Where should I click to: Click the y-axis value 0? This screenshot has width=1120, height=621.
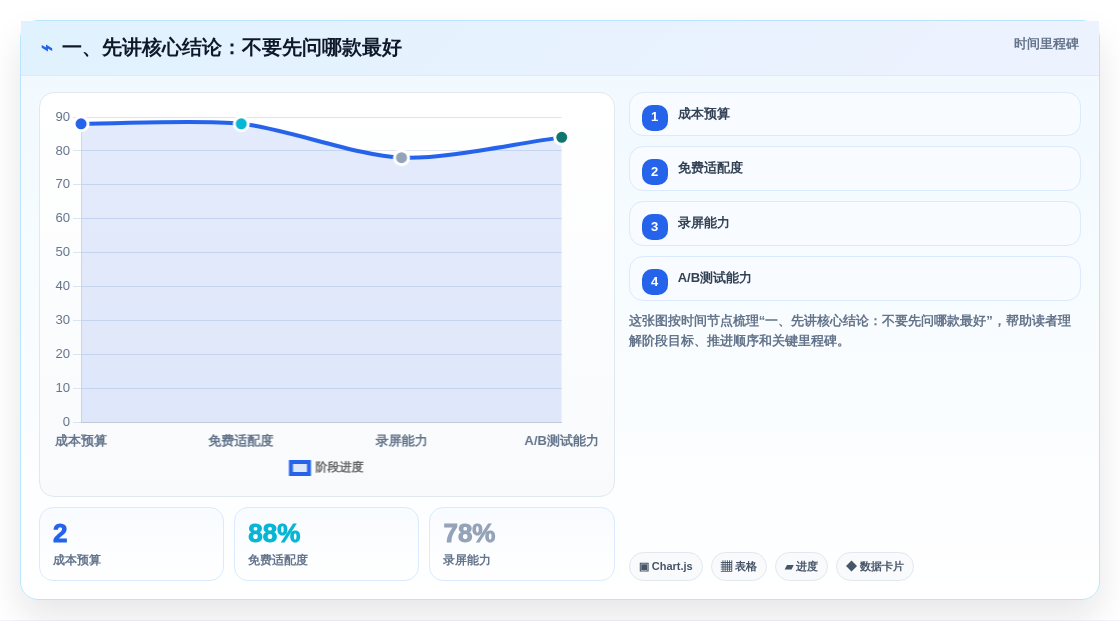(x=66, y=422)
